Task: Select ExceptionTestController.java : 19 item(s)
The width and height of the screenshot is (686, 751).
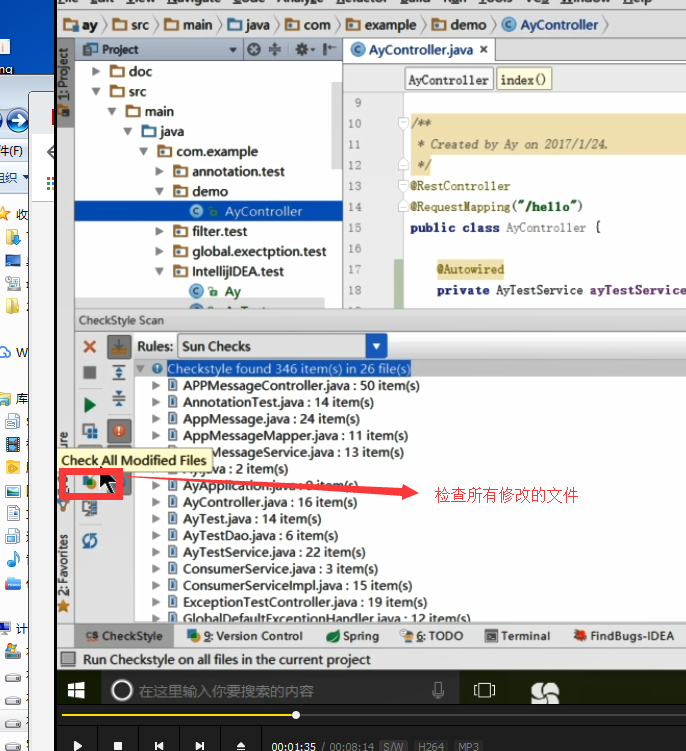Action: [x=305, y=602]
